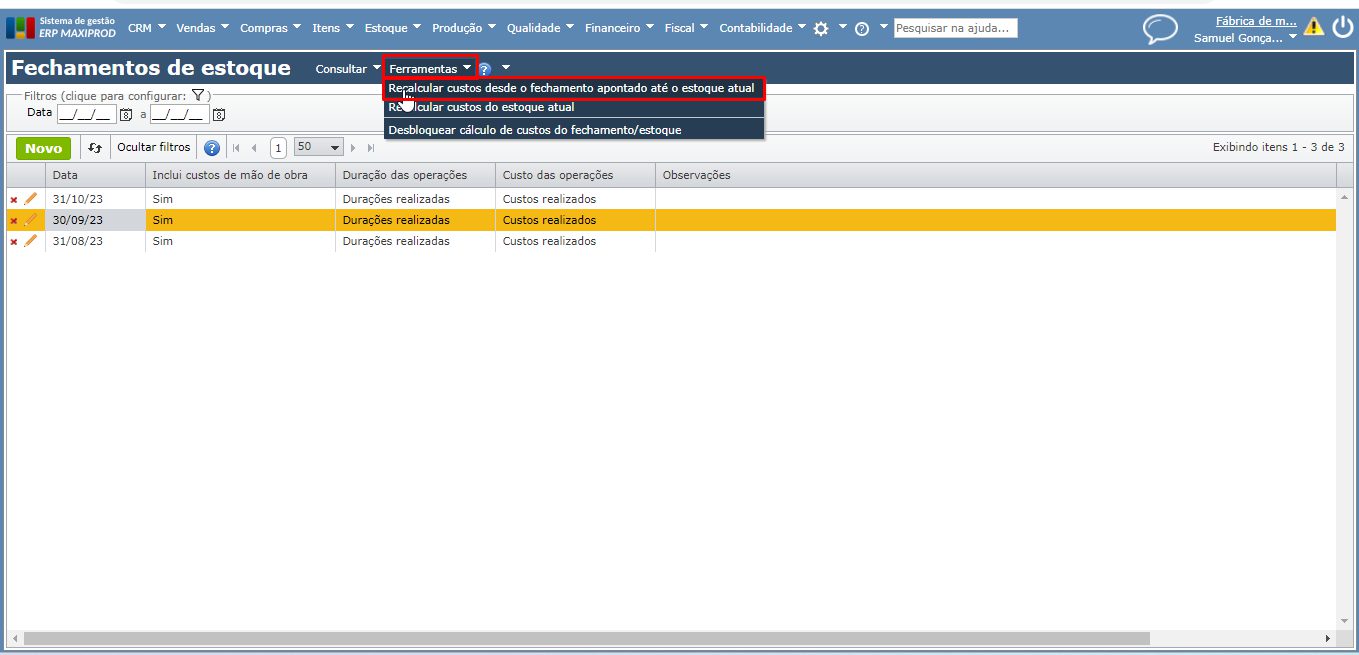Open the Qualidade menu

(x=540, y=28)
